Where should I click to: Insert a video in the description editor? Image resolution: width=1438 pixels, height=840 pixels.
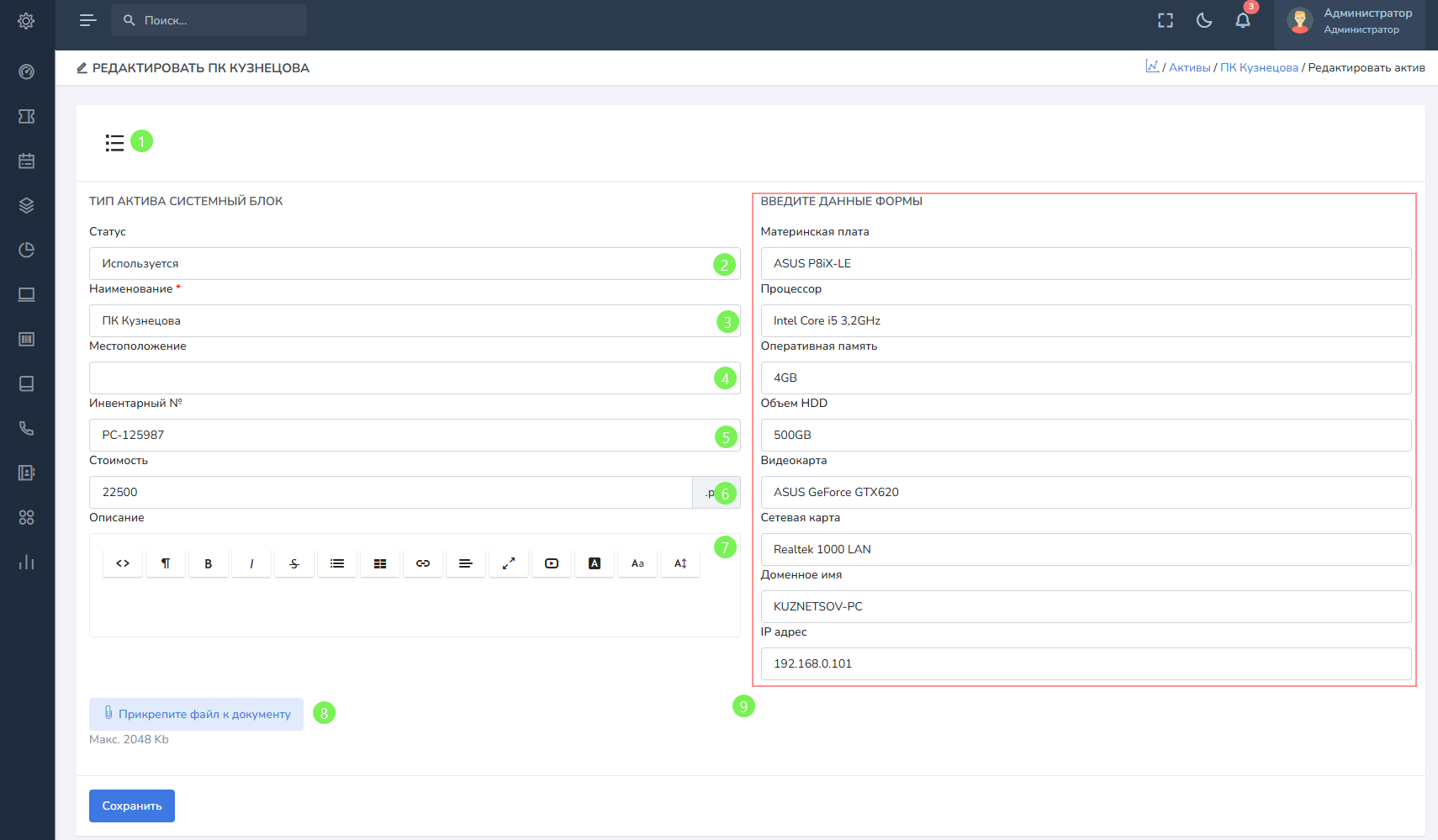coord(552,563)
